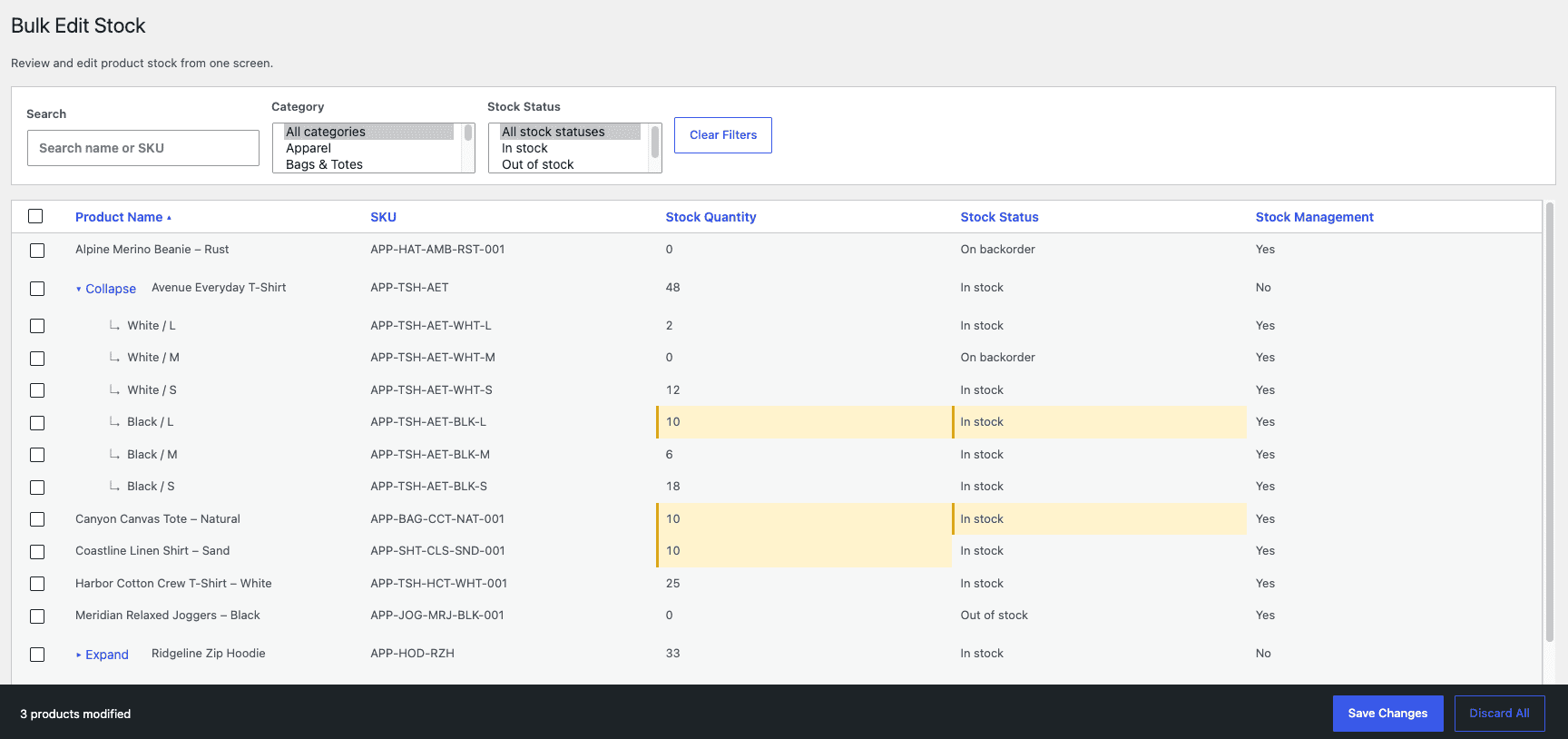Save Changes to modified products

coord(1387,714)
